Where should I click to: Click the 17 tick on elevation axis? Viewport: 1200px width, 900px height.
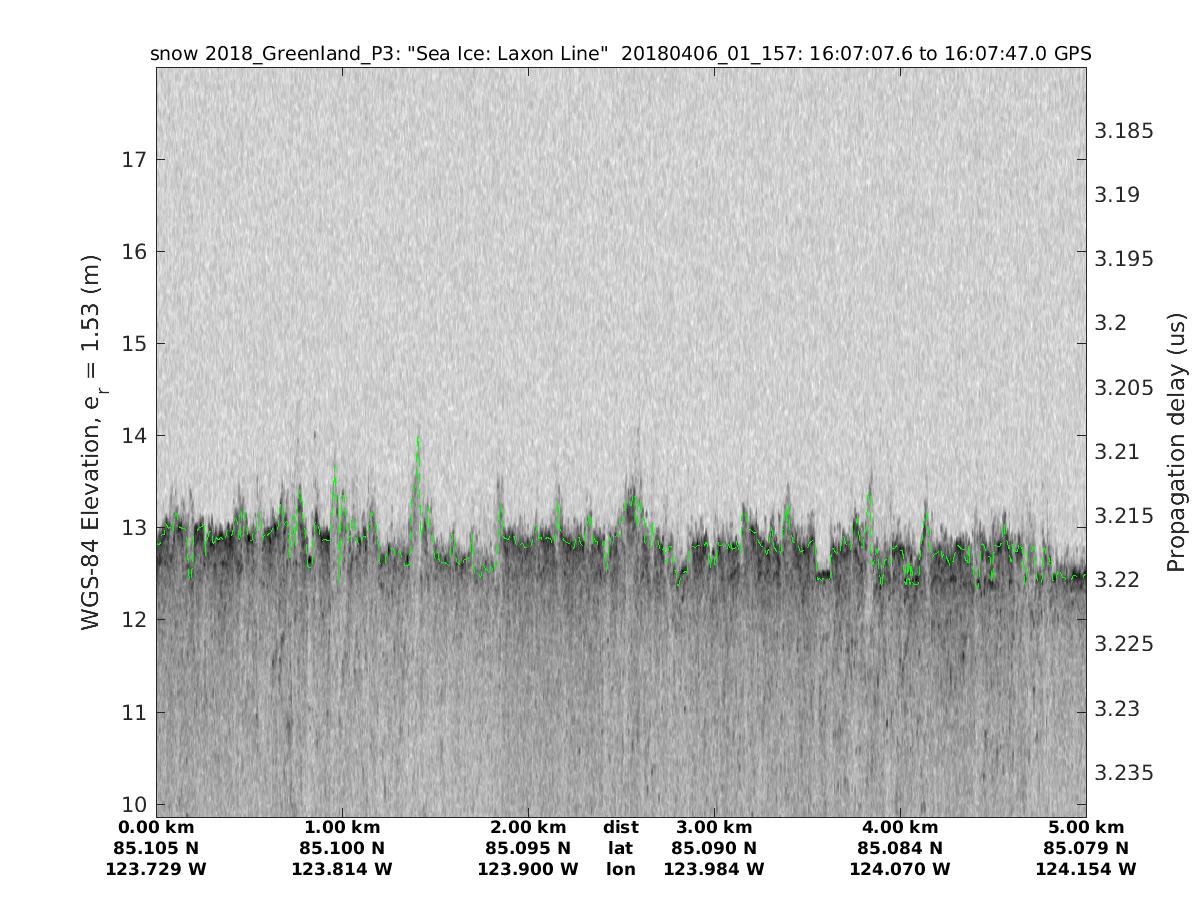[x=133, y=160]
